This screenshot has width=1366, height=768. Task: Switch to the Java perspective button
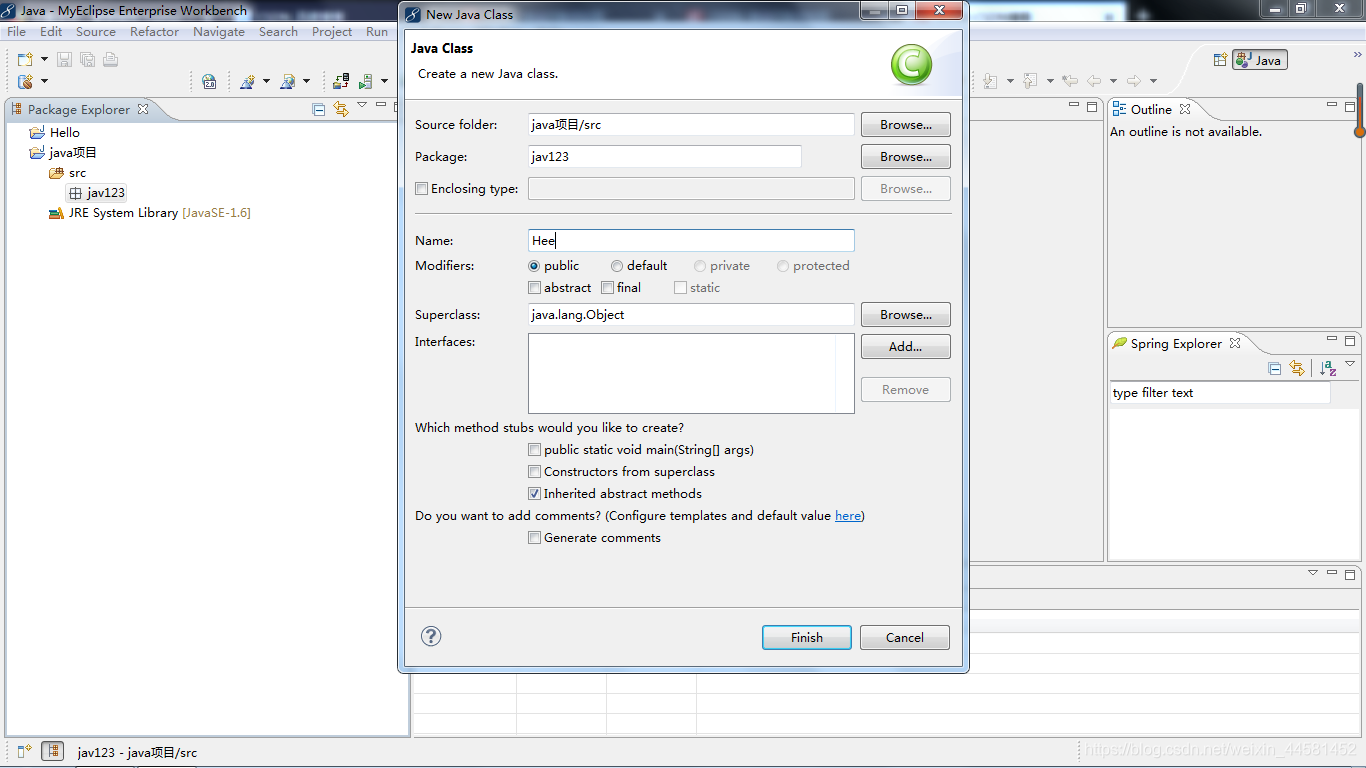[1260, 60]
